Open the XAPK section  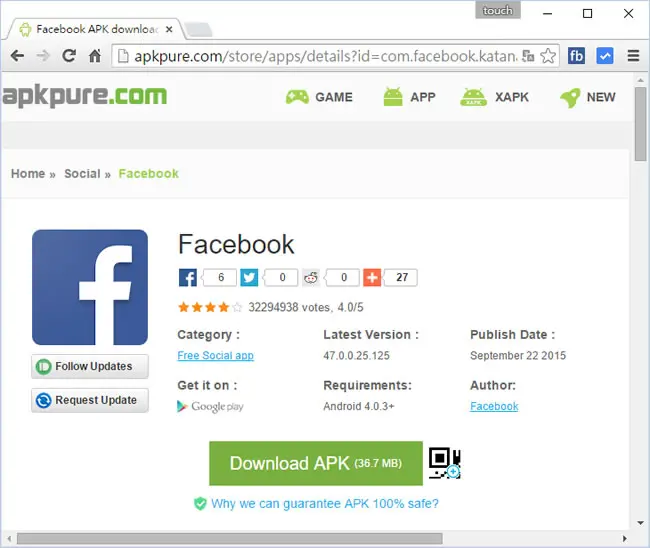click(x=494, y=97)
